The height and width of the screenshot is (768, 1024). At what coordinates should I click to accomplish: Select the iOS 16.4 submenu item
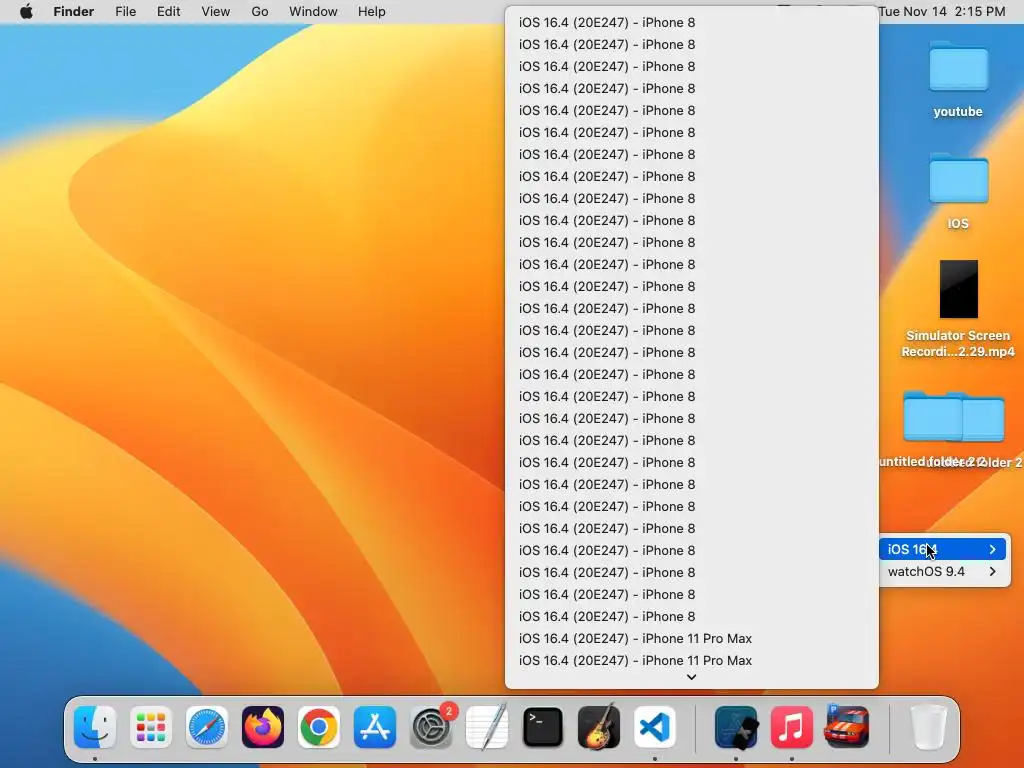click(942, 549)
